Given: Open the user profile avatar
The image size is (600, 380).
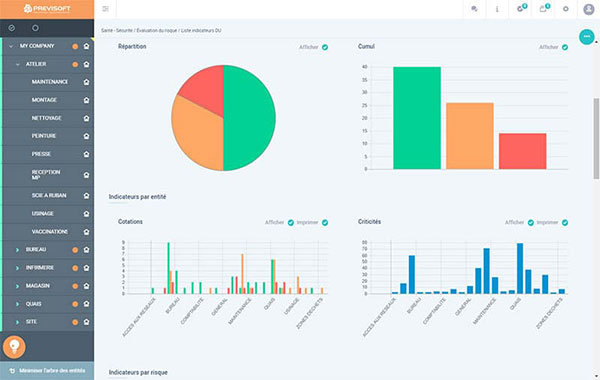Looking at the screenshot, I should [589, 9].
